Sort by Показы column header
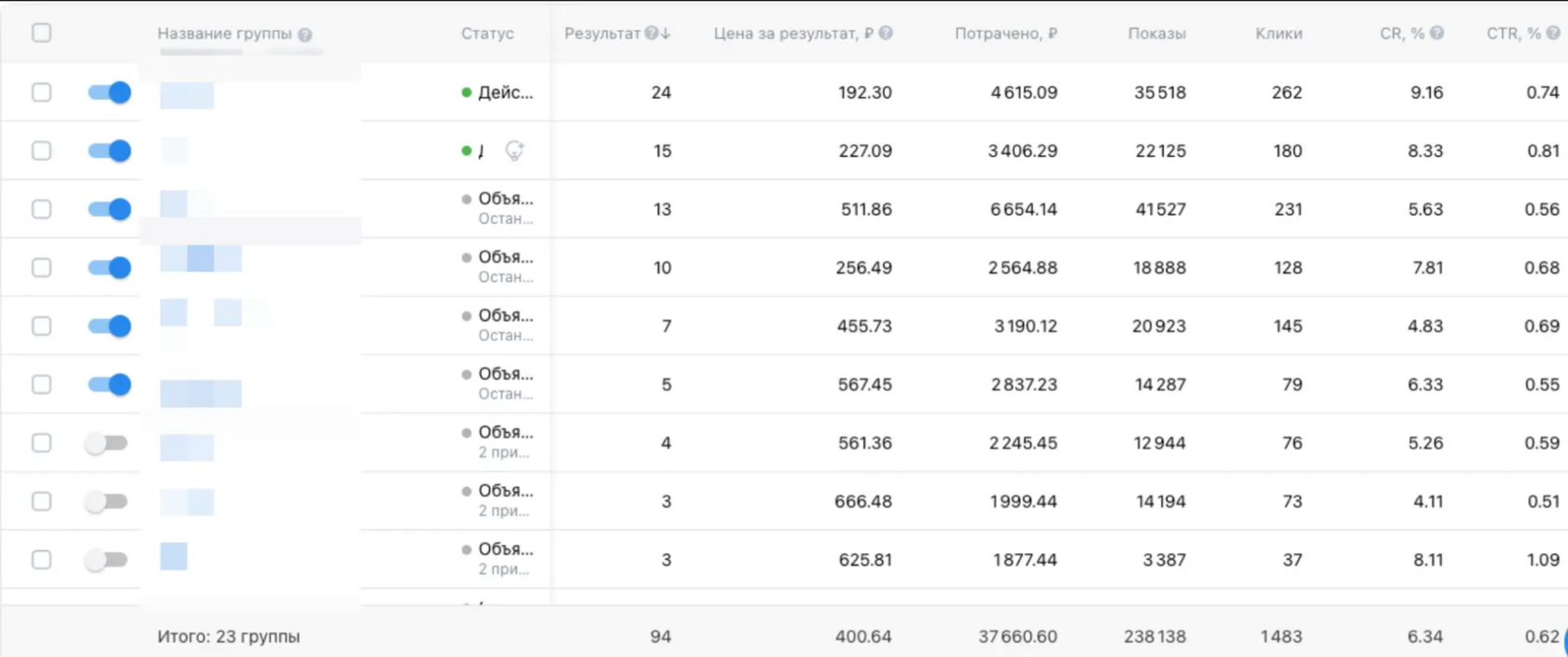The width and height of the screenshot is (1568, 657). click(1156, 34)
